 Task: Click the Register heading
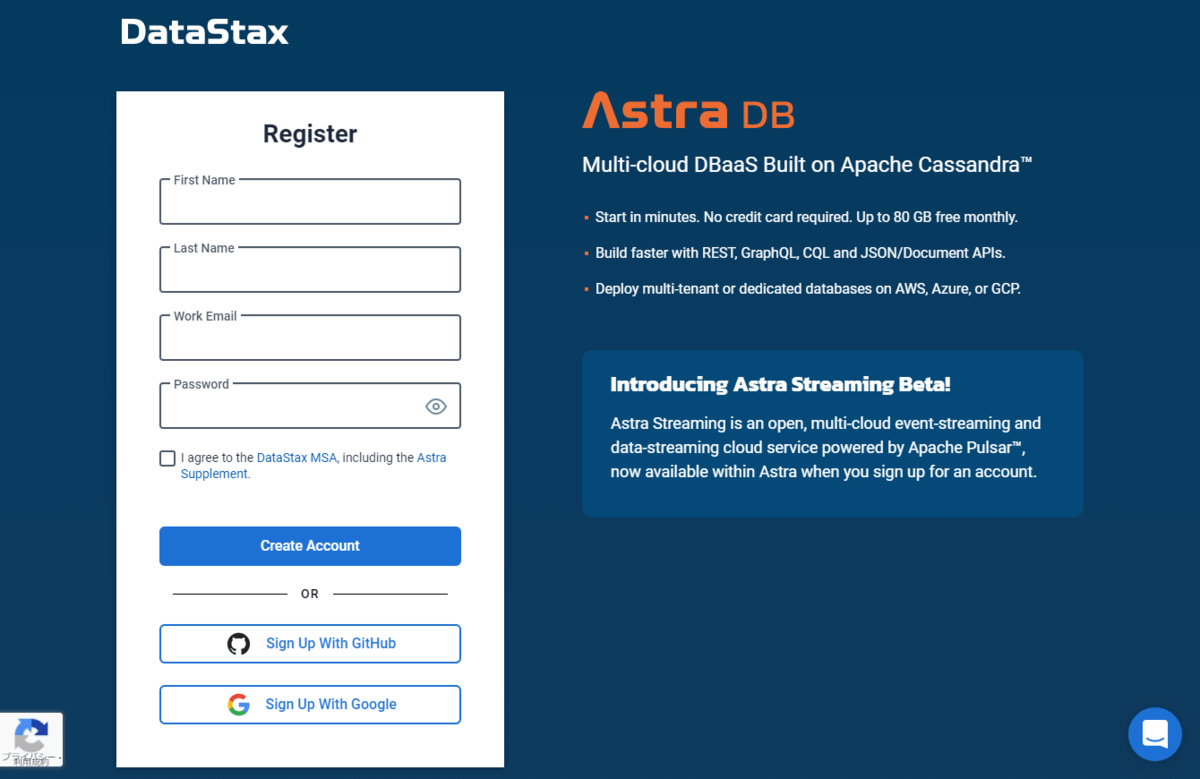click(310, 134)
